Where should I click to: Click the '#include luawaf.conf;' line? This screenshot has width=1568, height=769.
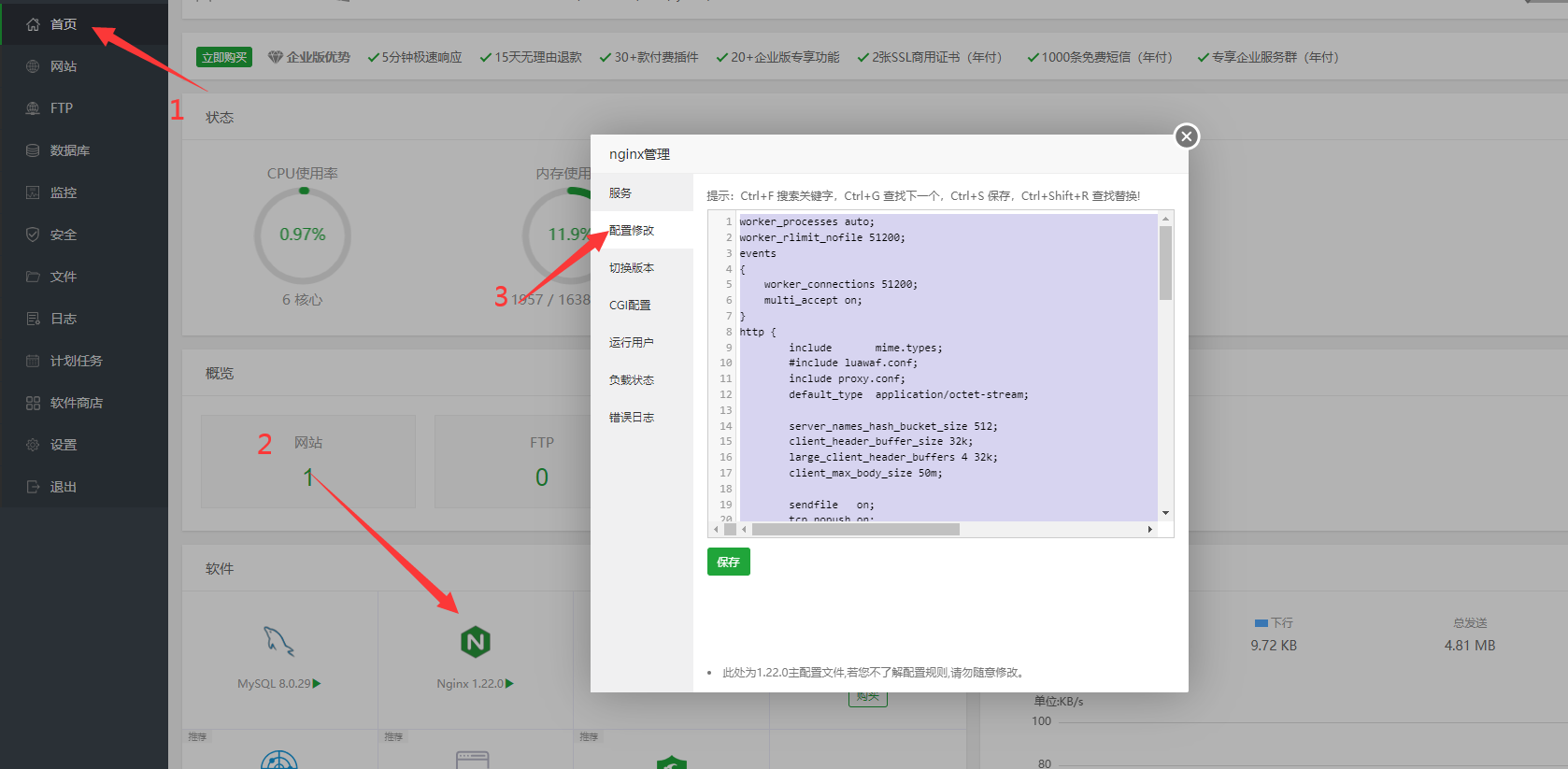point(853,363)
